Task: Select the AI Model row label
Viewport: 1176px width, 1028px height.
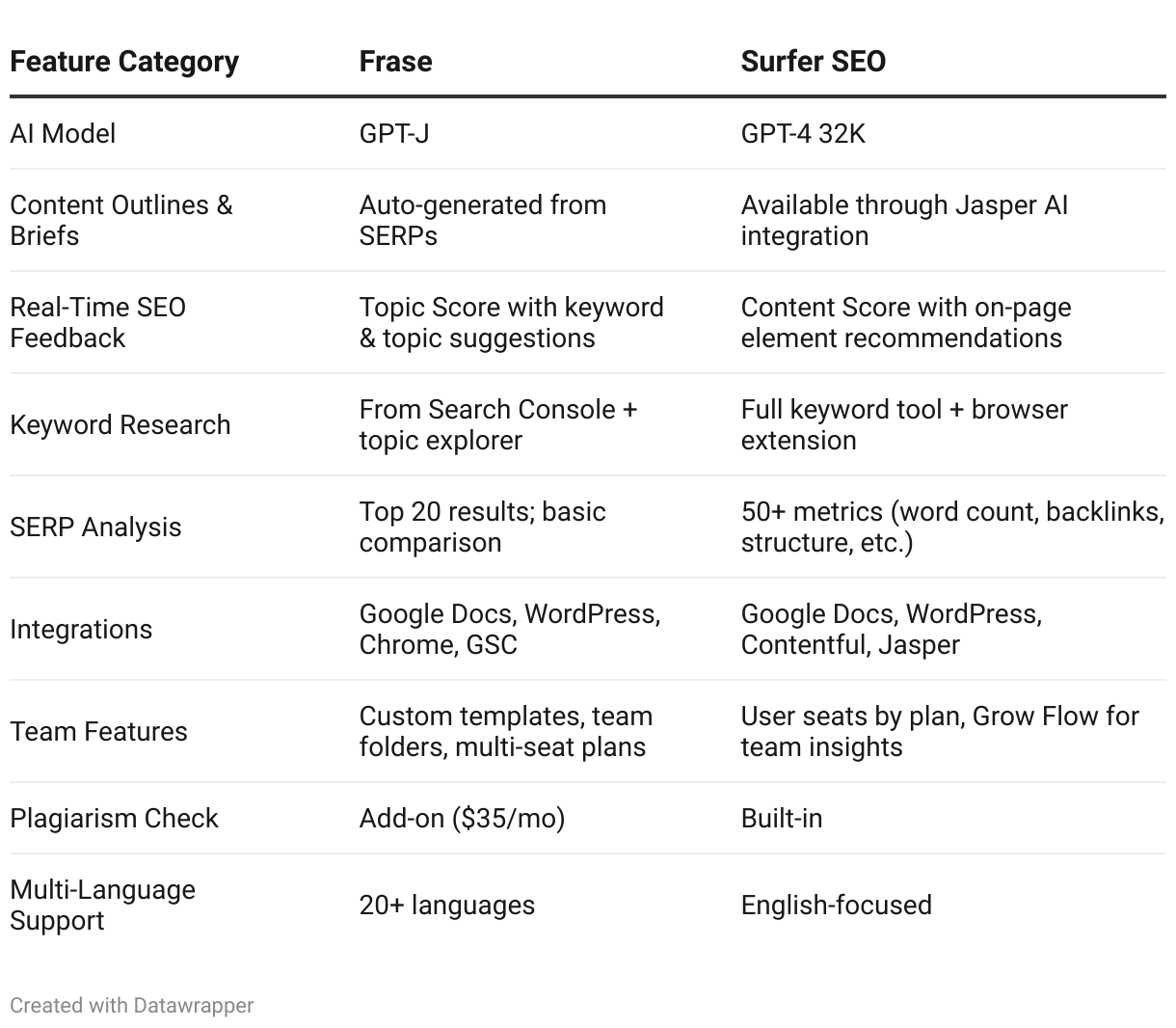Action: pos(63,133)
